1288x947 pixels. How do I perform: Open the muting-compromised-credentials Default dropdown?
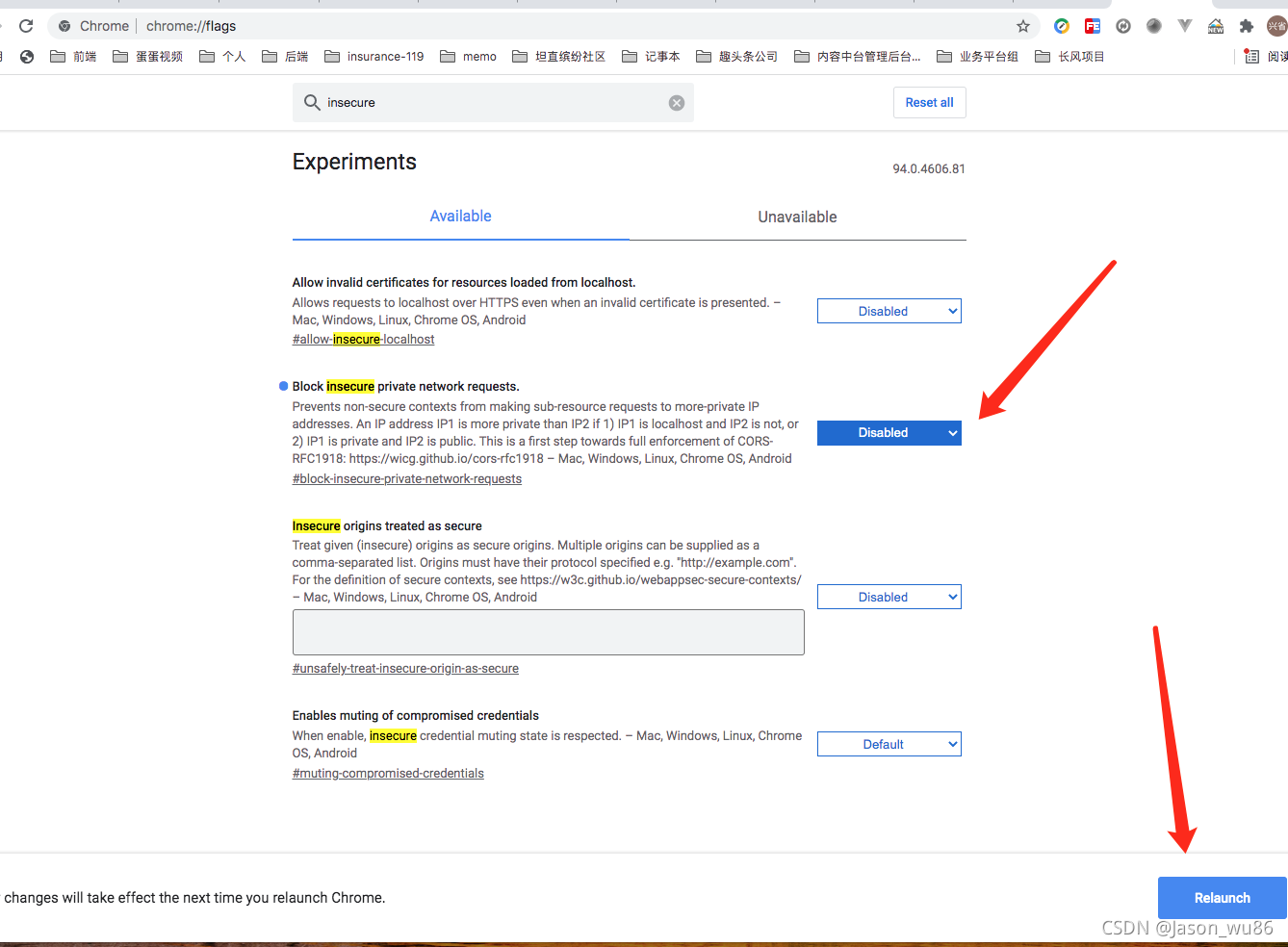888,743
